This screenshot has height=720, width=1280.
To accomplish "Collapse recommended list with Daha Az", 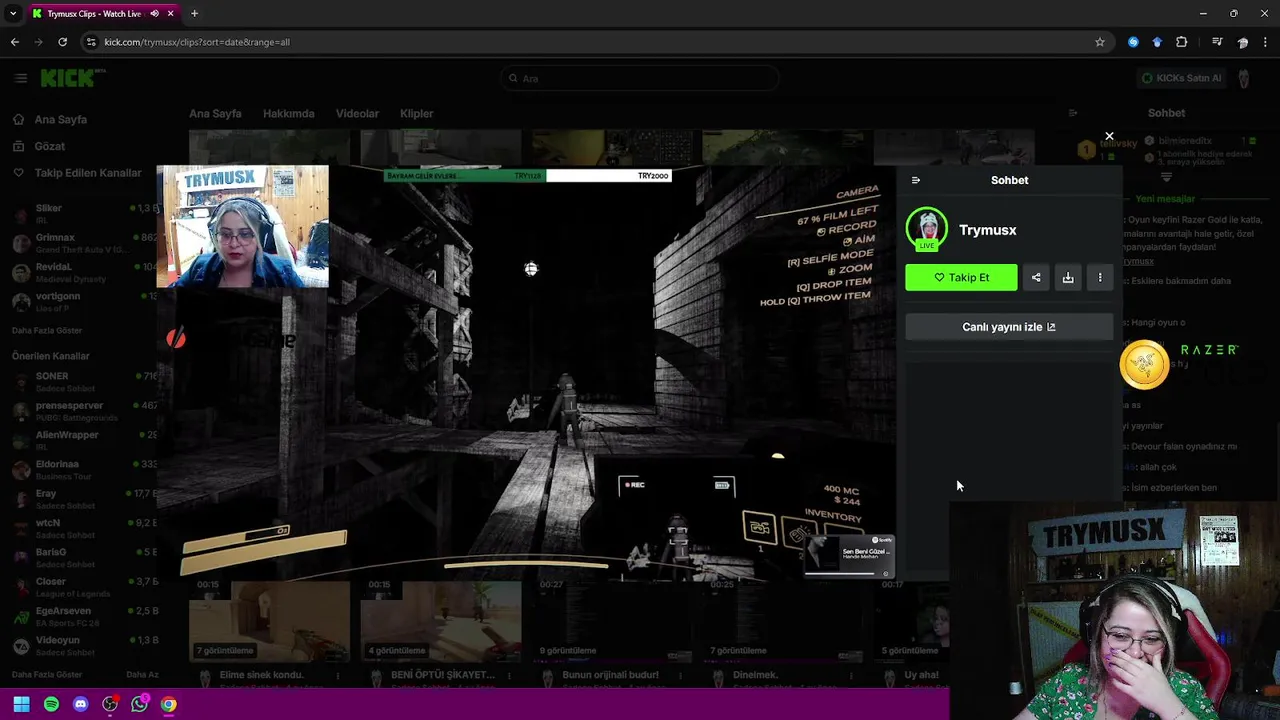I will pos(142,675).
